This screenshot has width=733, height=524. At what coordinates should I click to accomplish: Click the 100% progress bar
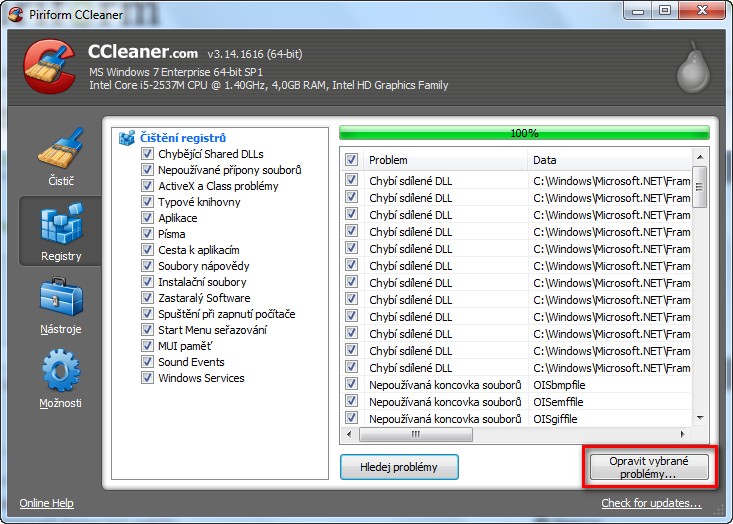point(524,133)
